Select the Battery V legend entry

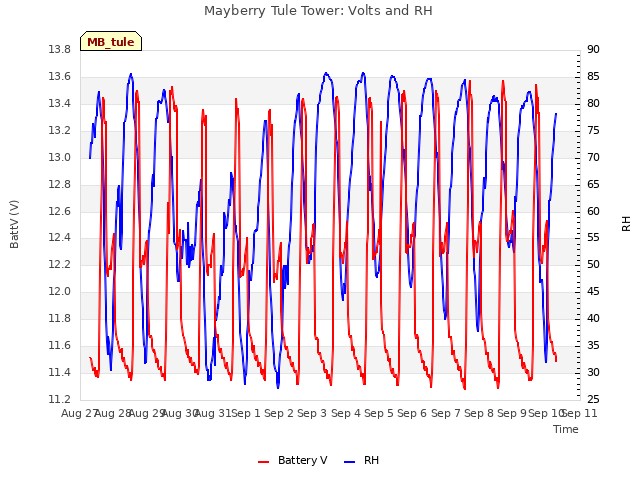(x=293, y=460)
